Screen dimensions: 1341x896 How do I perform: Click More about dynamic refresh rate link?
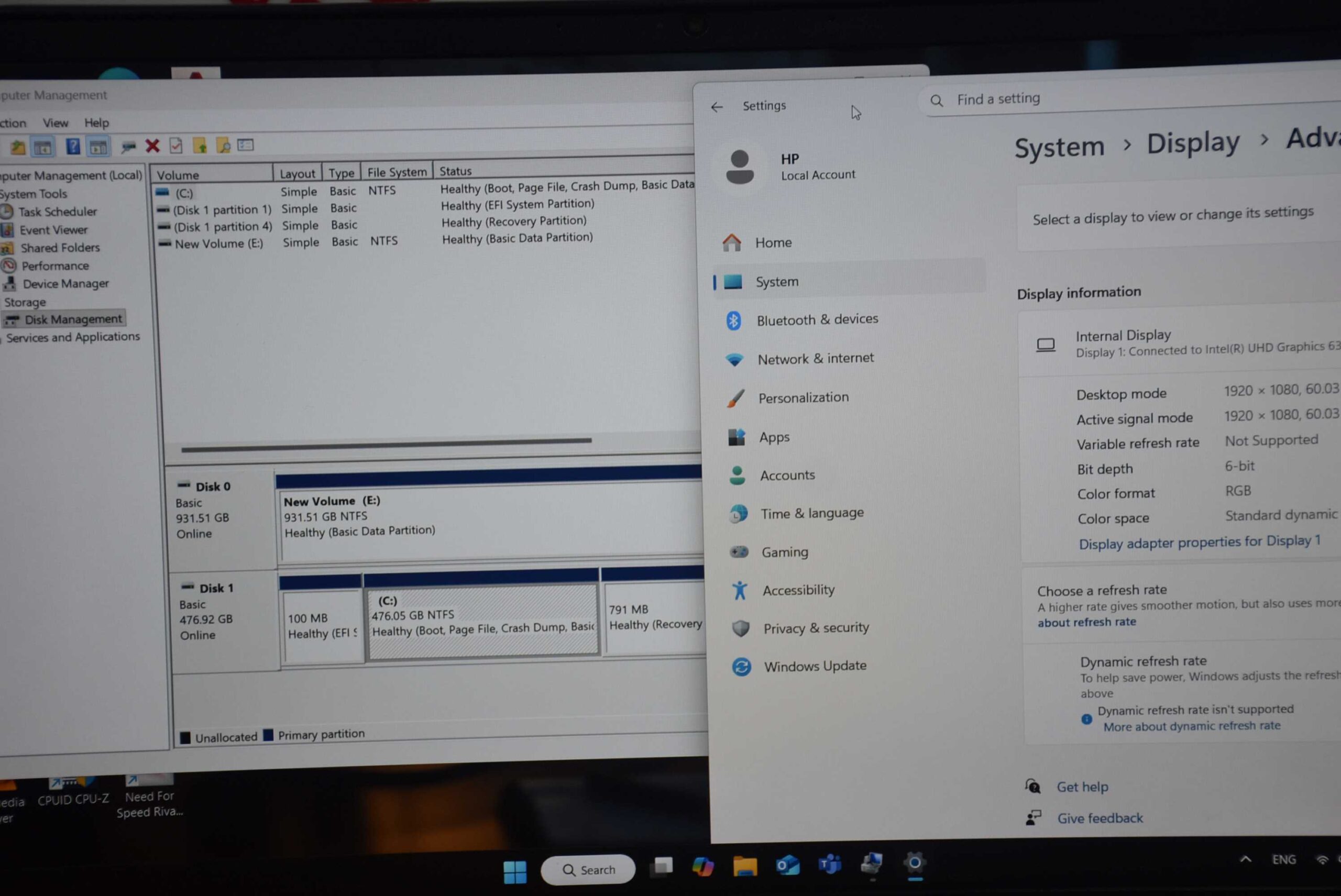pyautogui.click(x=1191, y=726)
